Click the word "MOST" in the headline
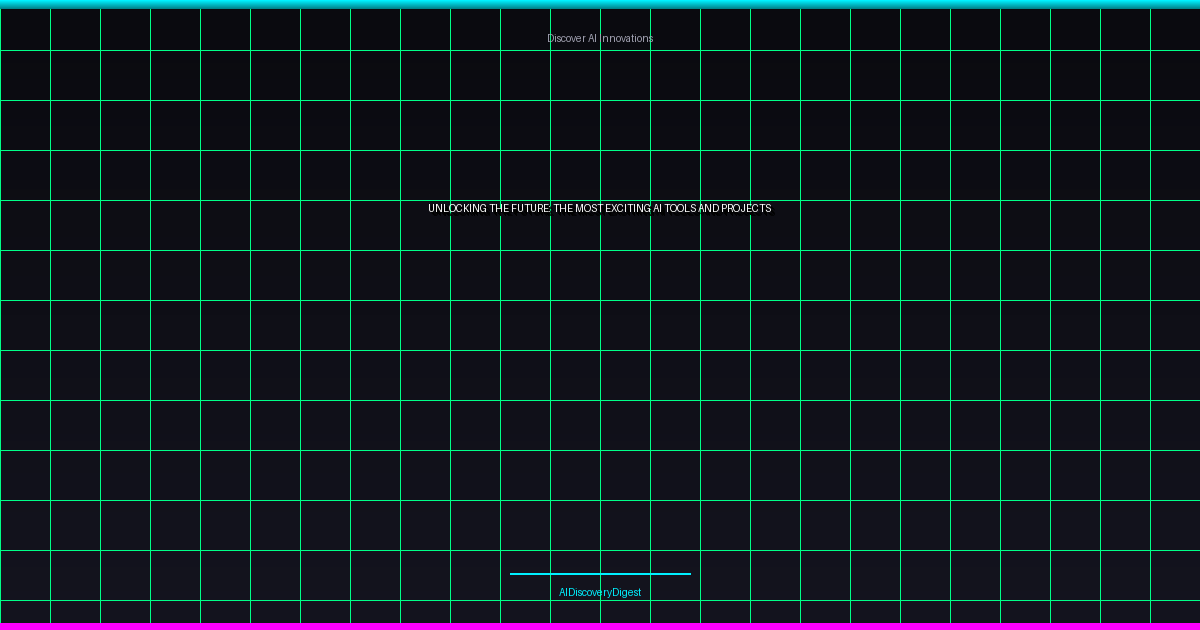 click(589, 208)
